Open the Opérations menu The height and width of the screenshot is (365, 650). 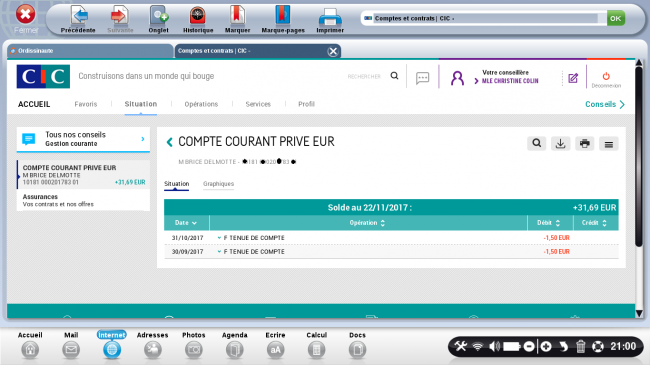point(201,104)
